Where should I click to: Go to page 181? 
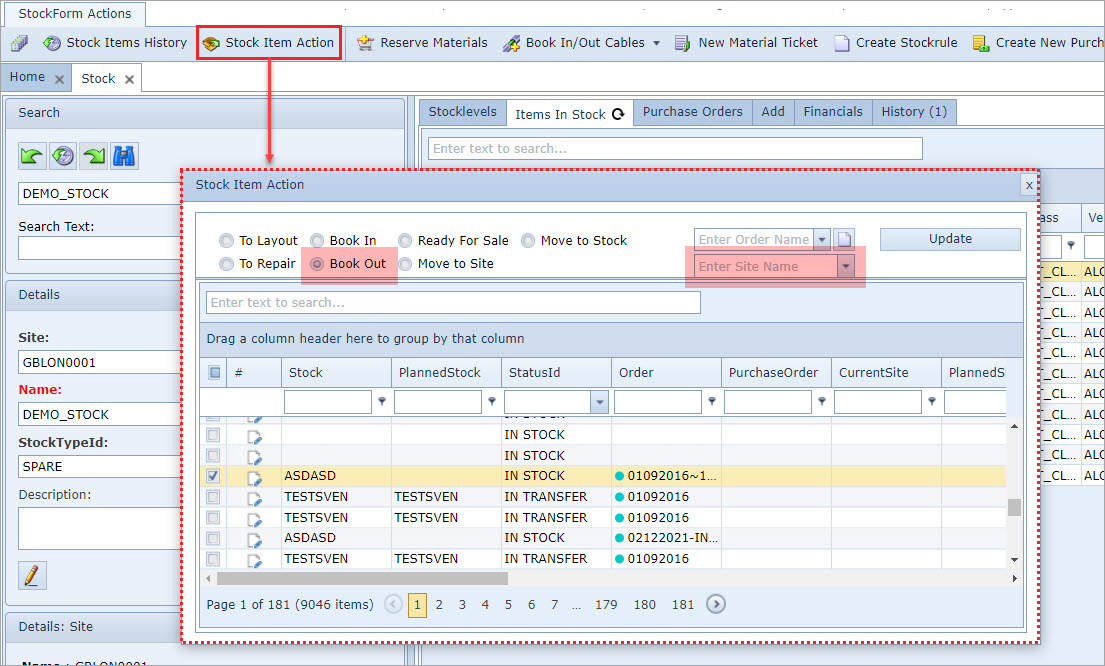682,605
